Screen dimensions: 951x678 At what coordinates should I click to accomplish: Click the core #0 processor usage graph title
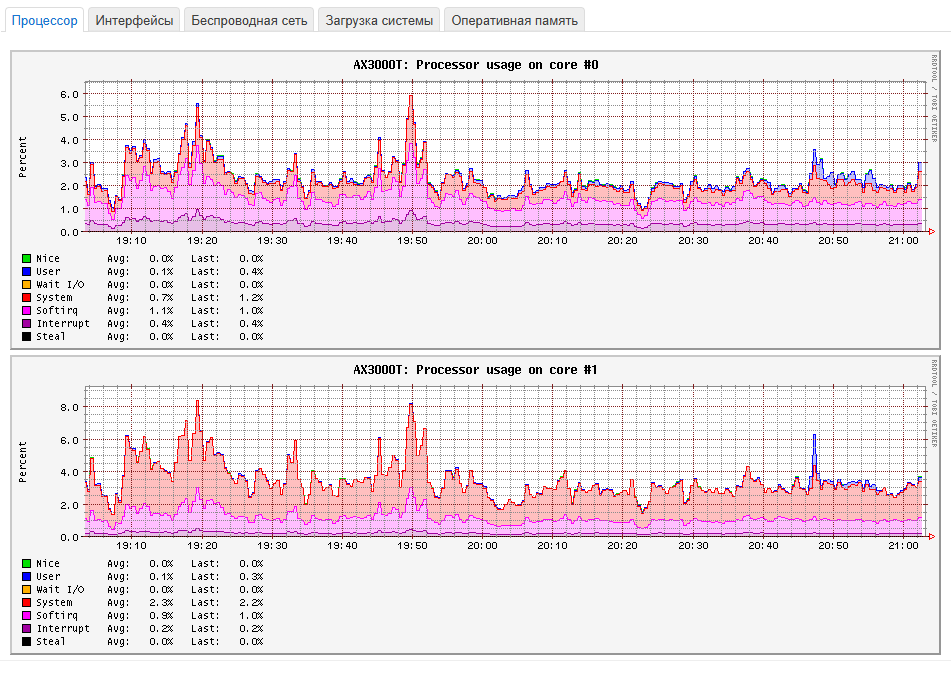point(475,65)
